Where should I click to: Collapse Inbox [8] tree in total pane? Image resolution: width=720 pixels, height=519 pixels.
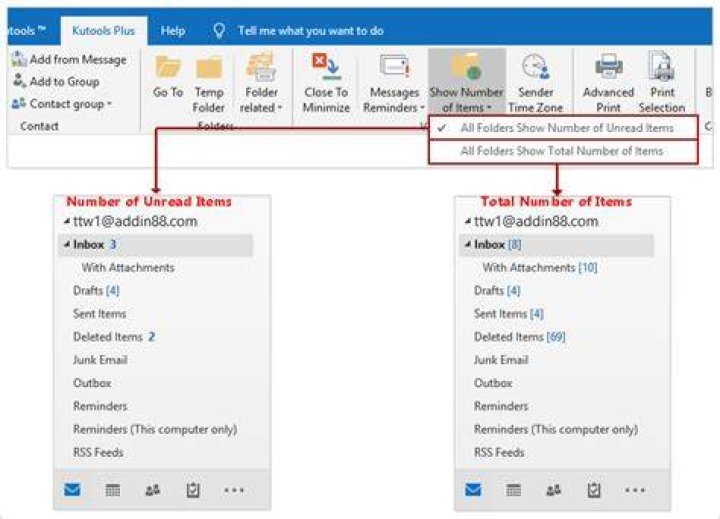[468, 244]
